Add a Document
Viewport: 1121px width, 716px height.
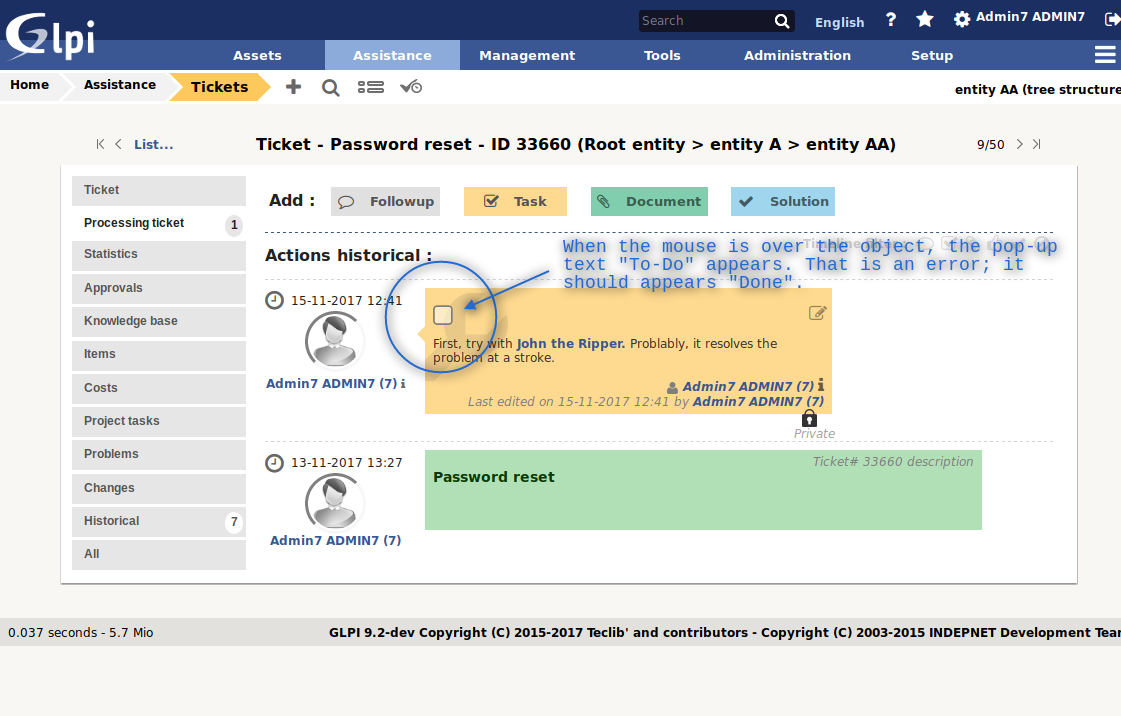pos(649,202)
